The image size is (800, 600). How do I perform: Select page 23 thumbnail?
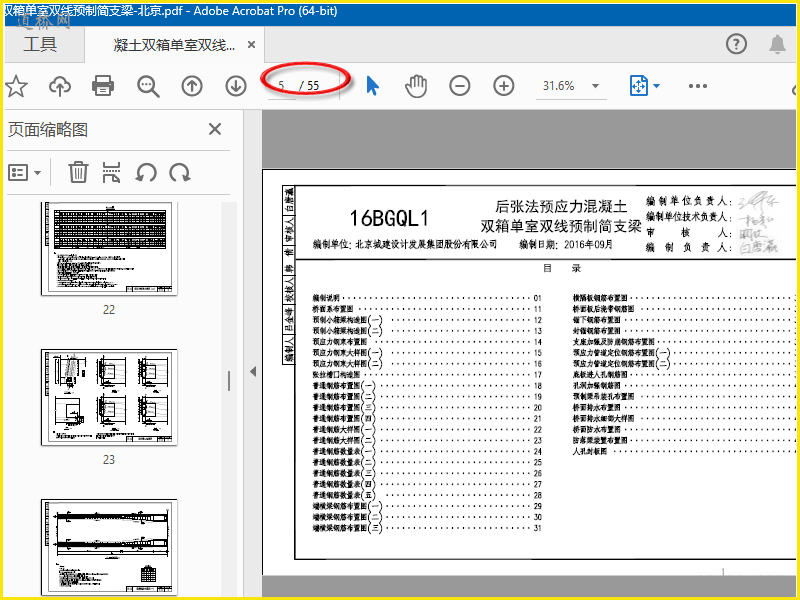pos(109,397)
